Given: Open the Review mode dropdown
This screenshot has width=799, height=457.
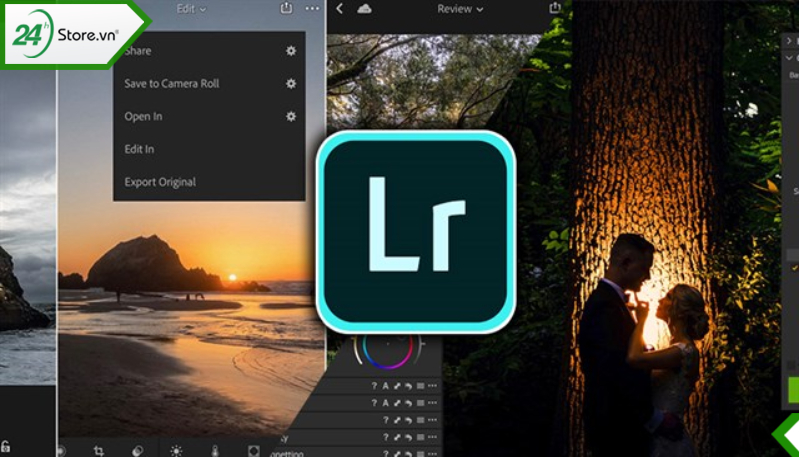Looking at the screenshot, I should coord(460,9).
